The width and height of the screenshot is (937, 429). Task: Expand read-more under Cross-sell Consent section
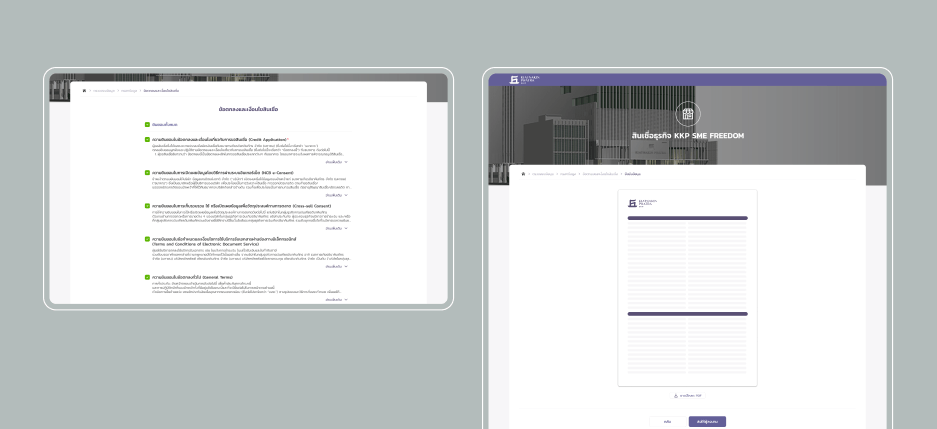(x=336, y=229)
